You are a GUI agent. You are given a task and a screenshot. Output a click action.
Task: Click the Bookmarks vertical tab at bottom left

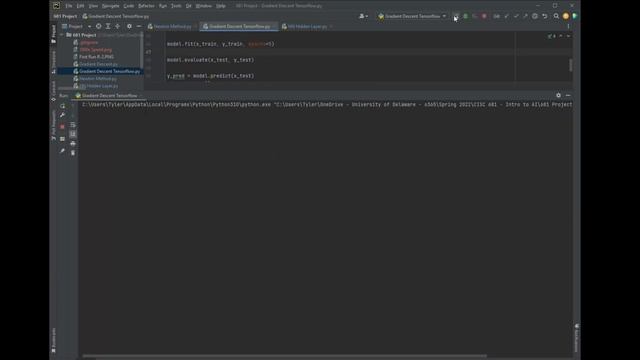53,340
